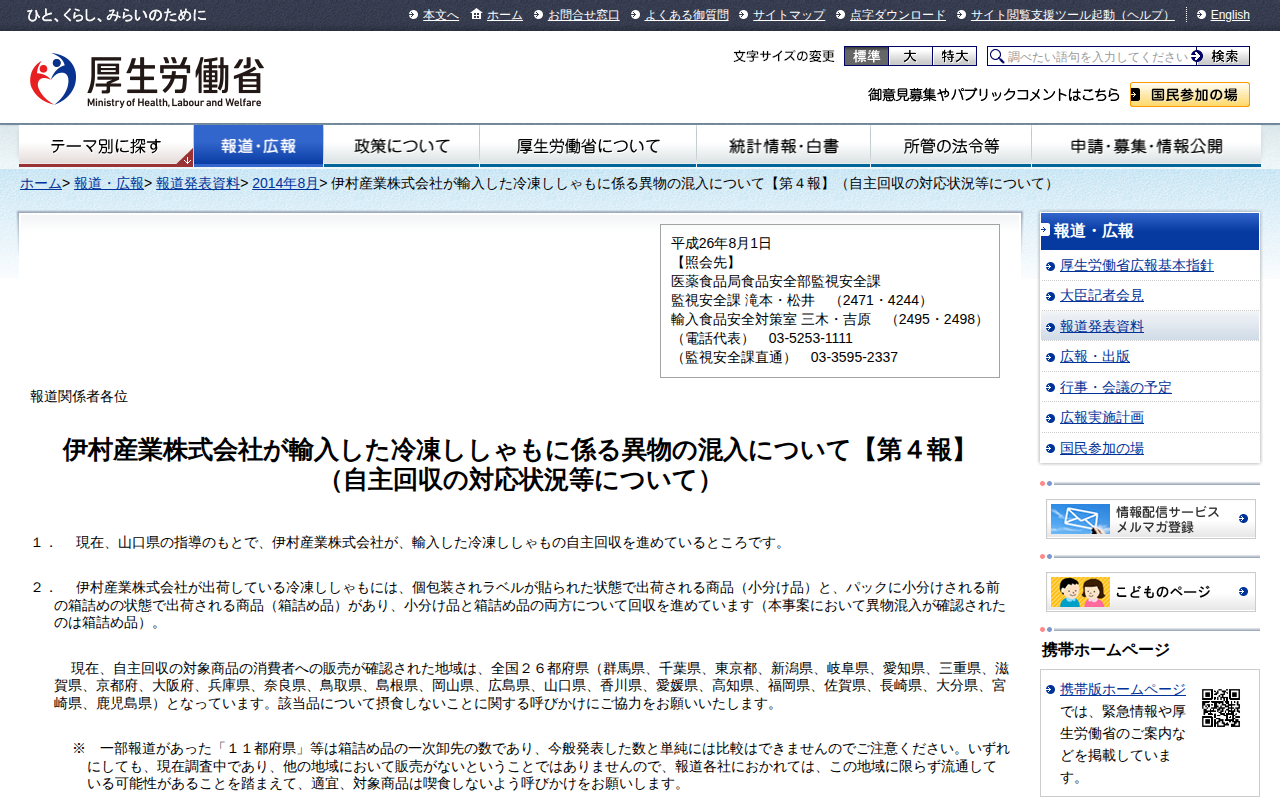Click 報道発表資料 breadcrumb link
Viewport: 1280px width, 800px height.
pos(198,183)
